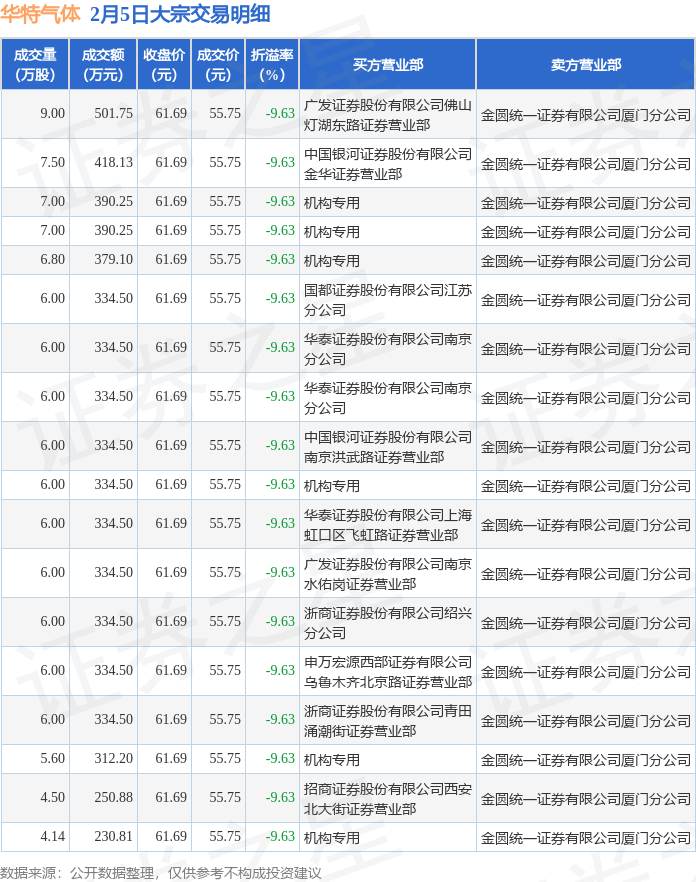Click seller 金圆统一证券 in the 312.20 row
This screenshot has height=882, width=696.
(586, 760)
